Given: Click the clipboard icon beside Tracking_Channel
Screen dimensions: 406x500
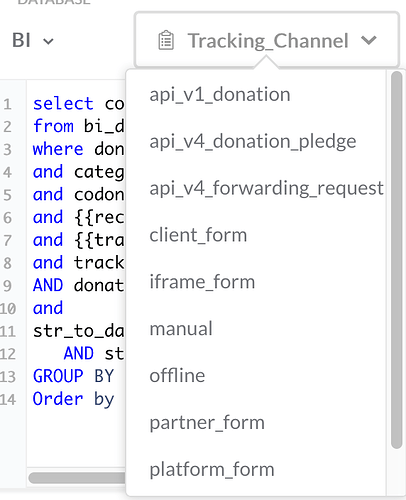Looking at the screenshot, I should 166,40.
